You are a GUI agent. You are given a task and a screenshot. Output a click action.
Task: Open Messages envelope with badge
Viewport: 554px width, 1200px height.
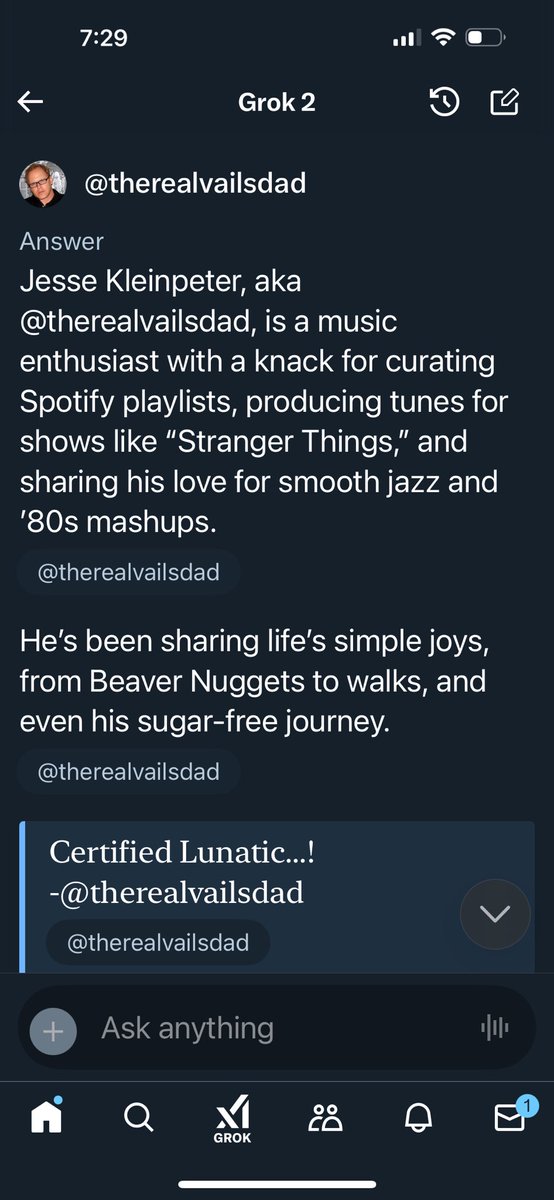(x=512, y=1115)
